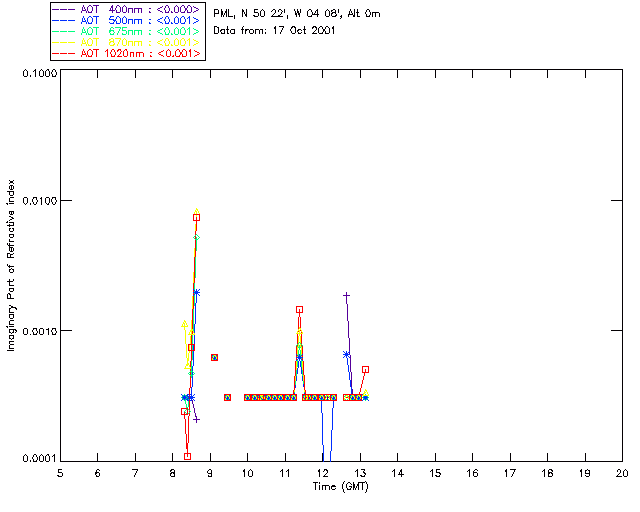
Task: Click the x-axis label 10
Action: pos(247,473)
